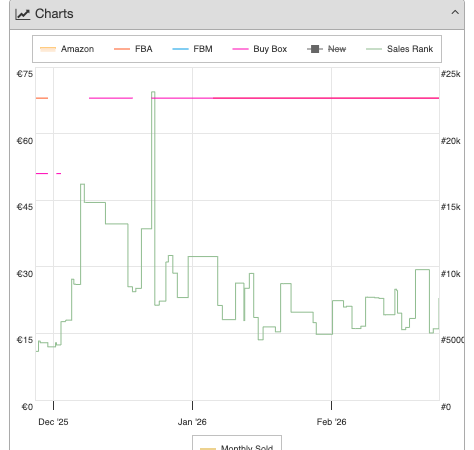Click the #15k rank axis label
Viewport: 474px width, 450px height.
tap(451, 207)
